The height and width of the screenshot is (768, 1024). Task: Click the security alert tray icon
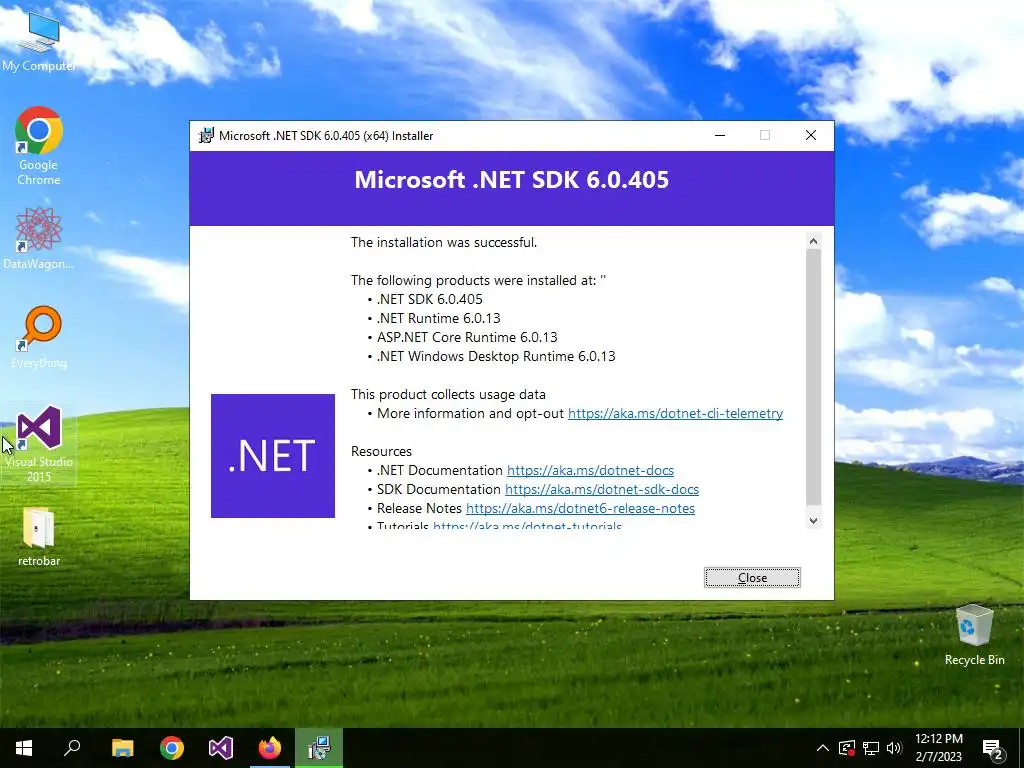846,748
